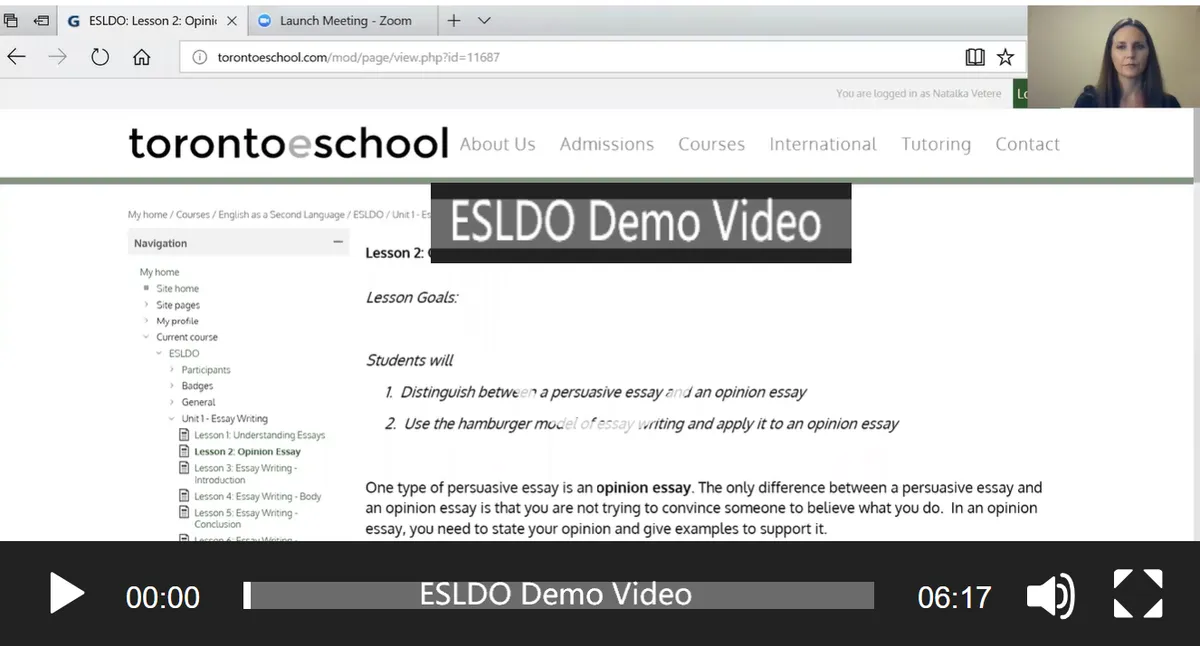Mute the video with the speaker icon
Screen dimensions: 1200x646
[1050, 593]
